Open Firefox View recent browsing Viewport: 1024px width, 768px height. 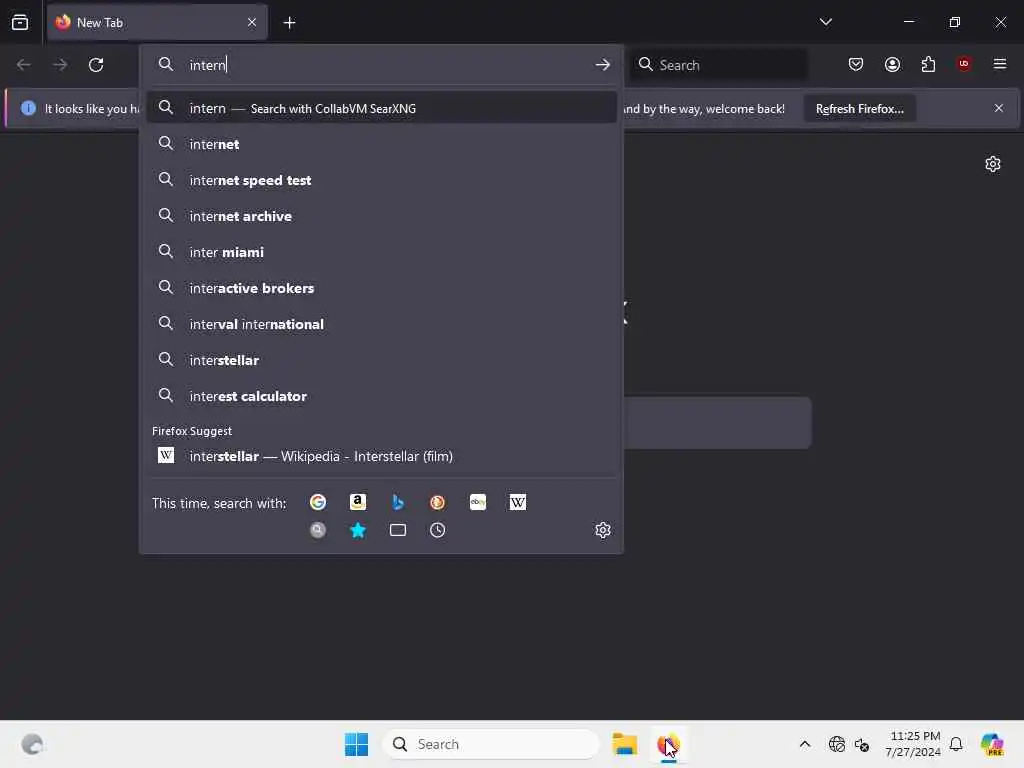tap(20, 22)
